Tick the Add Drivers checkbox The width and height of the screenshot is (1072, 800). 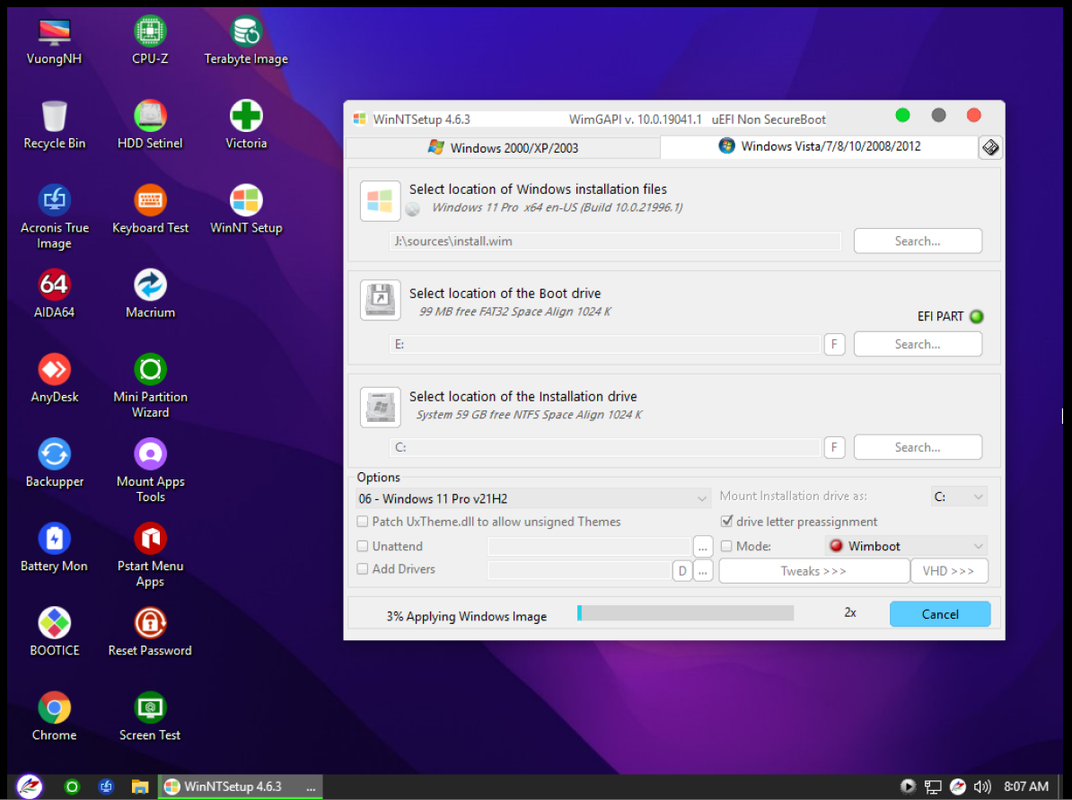click(x=362, y=569)
